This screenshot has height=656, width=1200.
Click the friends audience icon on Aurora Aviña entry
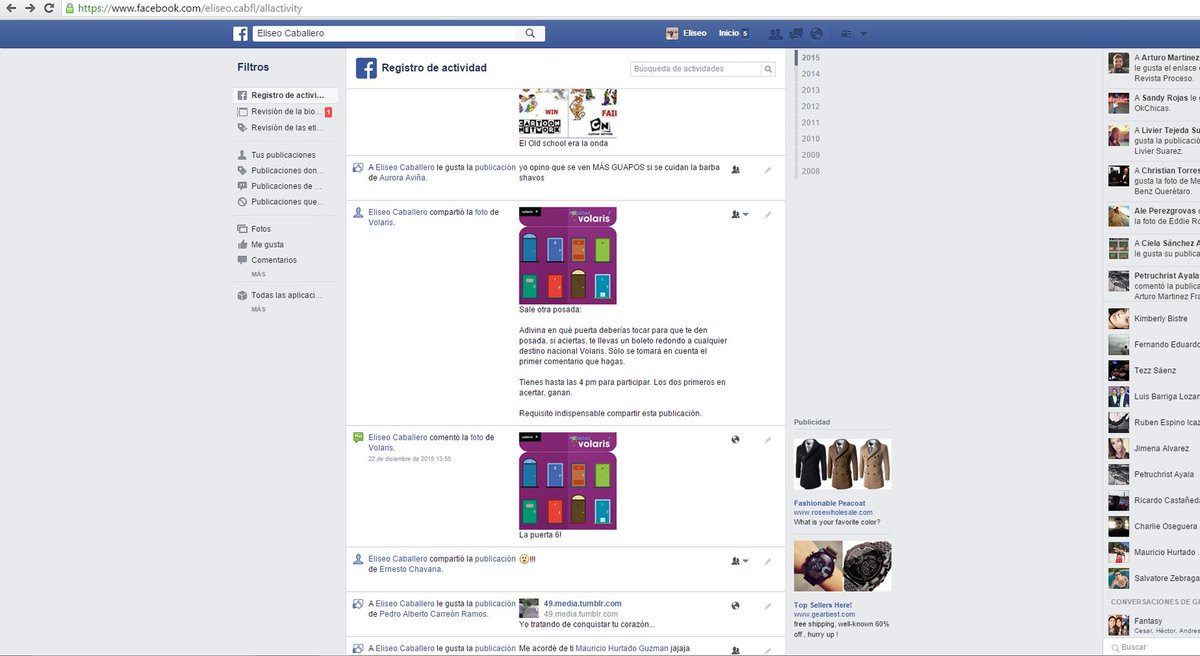(x=736, y=170)
